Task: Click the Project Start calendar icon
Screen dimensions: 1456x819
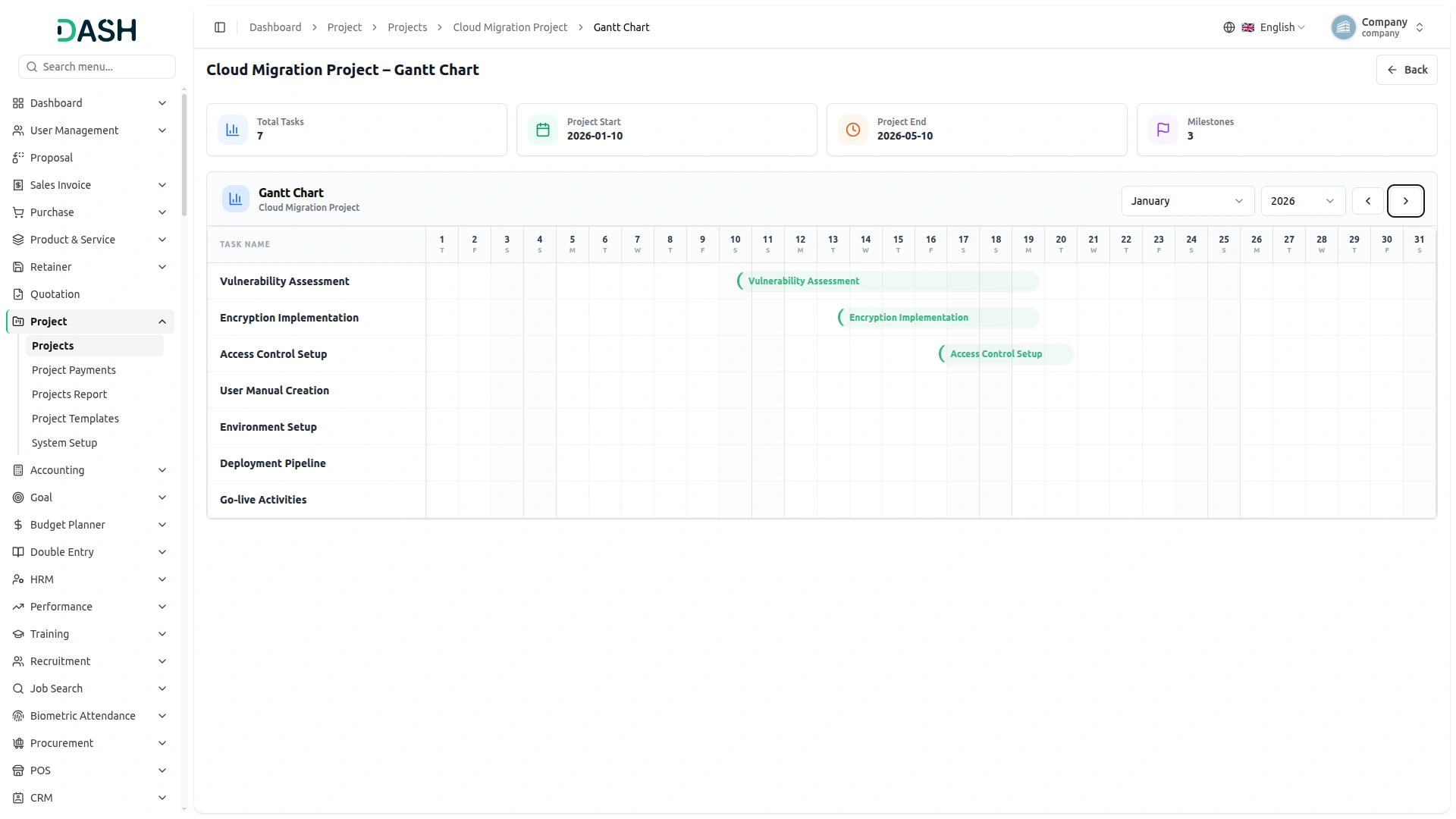Action: [543, 130]
